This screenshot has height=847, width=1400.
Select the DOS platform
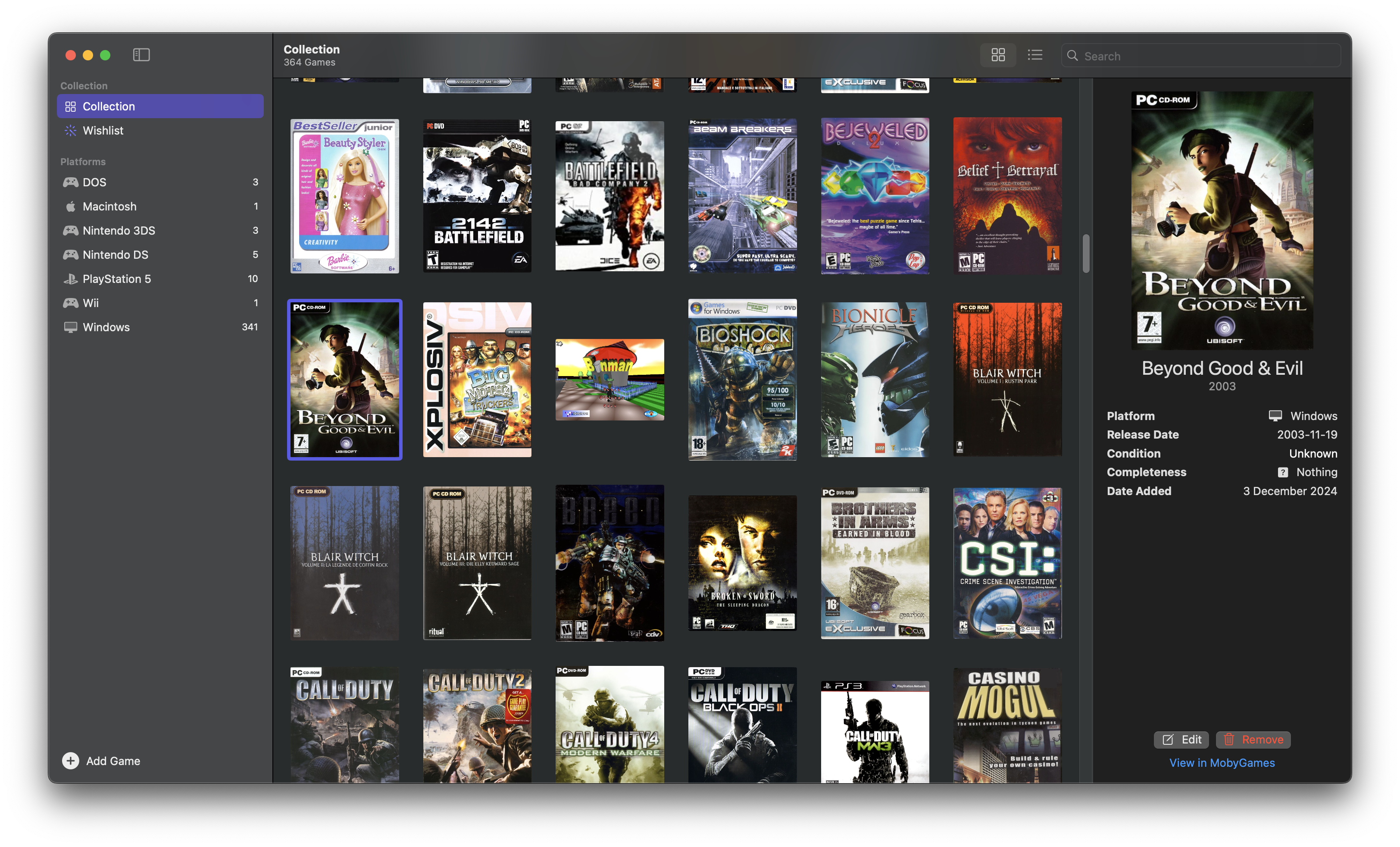[x=94, y=182]
